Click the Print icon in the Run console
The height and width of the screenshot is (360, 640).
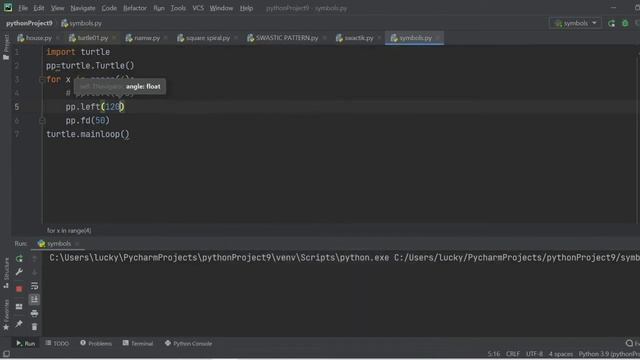coord(34,313)
